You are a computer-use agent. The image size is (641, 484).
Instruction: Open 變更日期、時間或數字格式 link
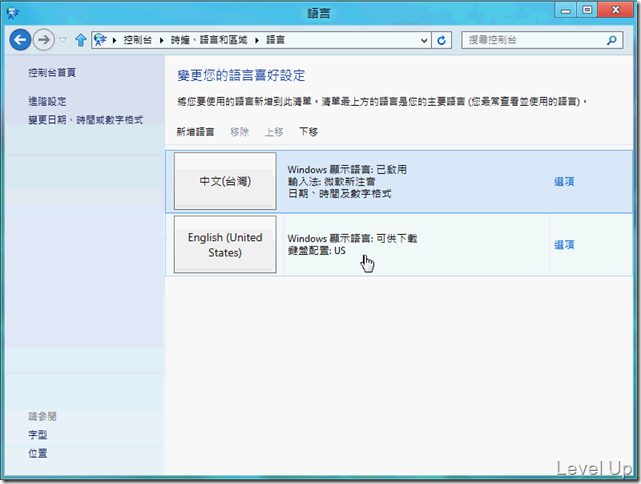pyautogui.click(x=86, y=120)
